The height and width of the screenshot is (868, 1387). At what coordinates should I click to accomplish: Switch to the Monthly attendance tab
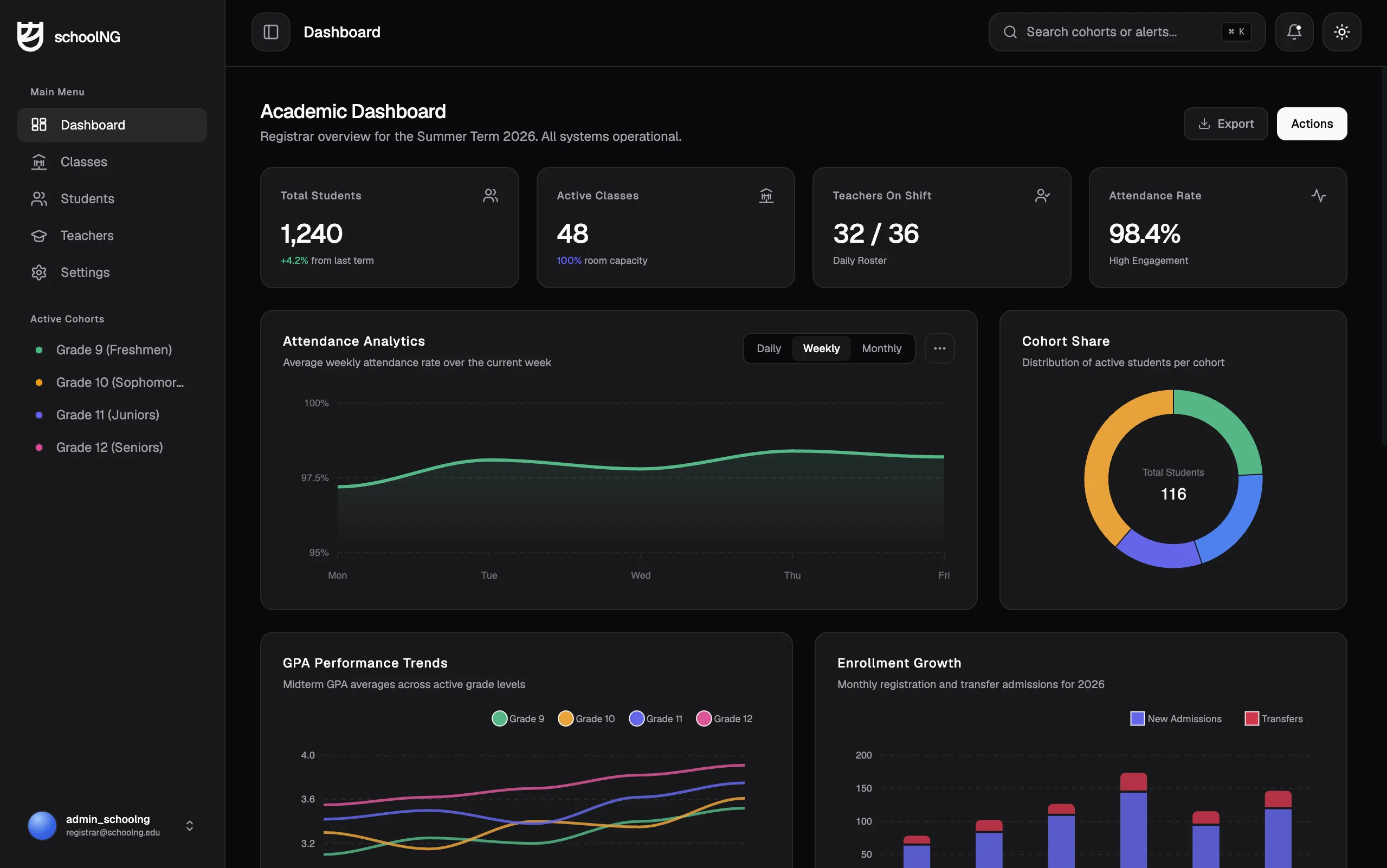pyautogui.click(x=882, y=348)
